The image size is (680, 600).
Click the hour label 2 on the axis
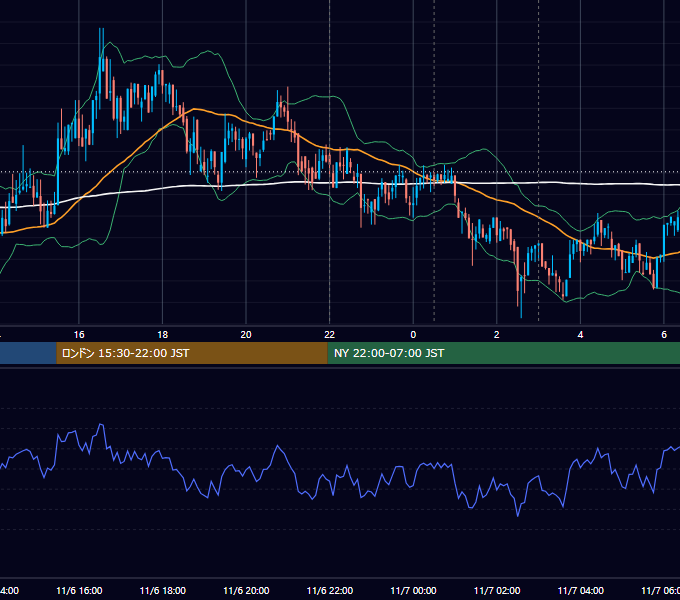(497, 335)
